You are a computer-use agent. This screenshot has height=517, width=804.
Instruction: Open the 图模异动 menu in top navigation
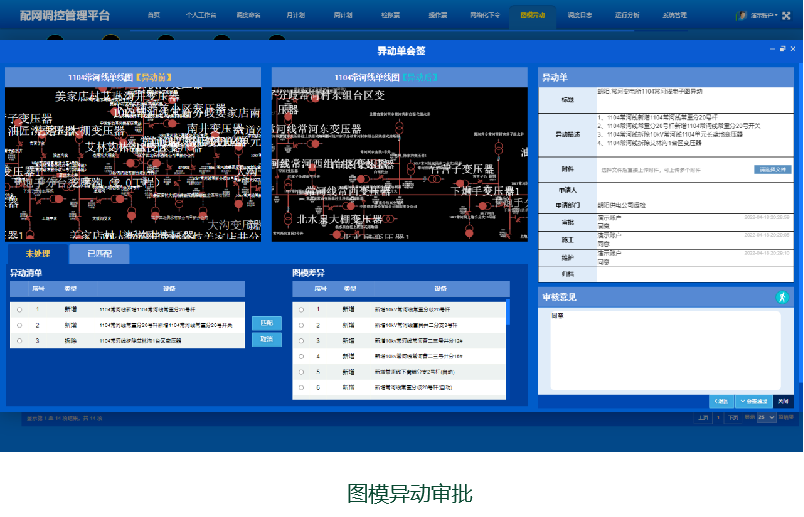tap(533, 16)
